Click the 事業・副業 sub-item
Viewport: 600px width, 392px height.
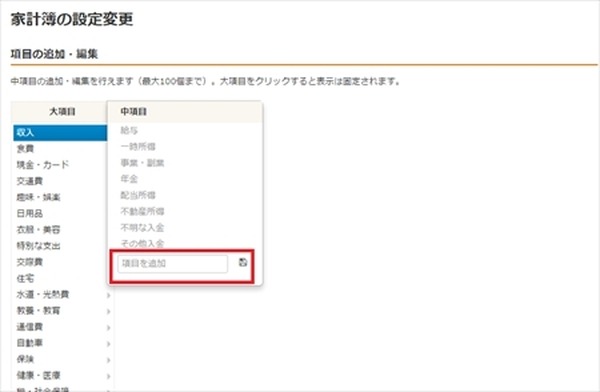click(x=142, y=163)
